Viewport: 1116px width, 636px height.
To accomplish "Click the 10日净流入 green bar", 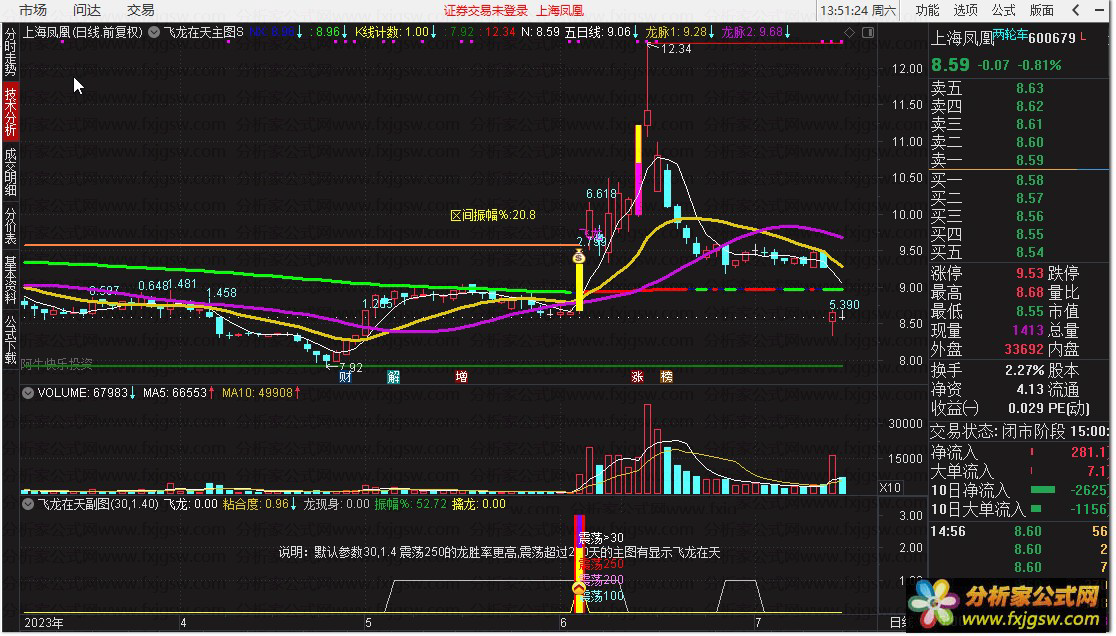I will (x=1043, y=490).
